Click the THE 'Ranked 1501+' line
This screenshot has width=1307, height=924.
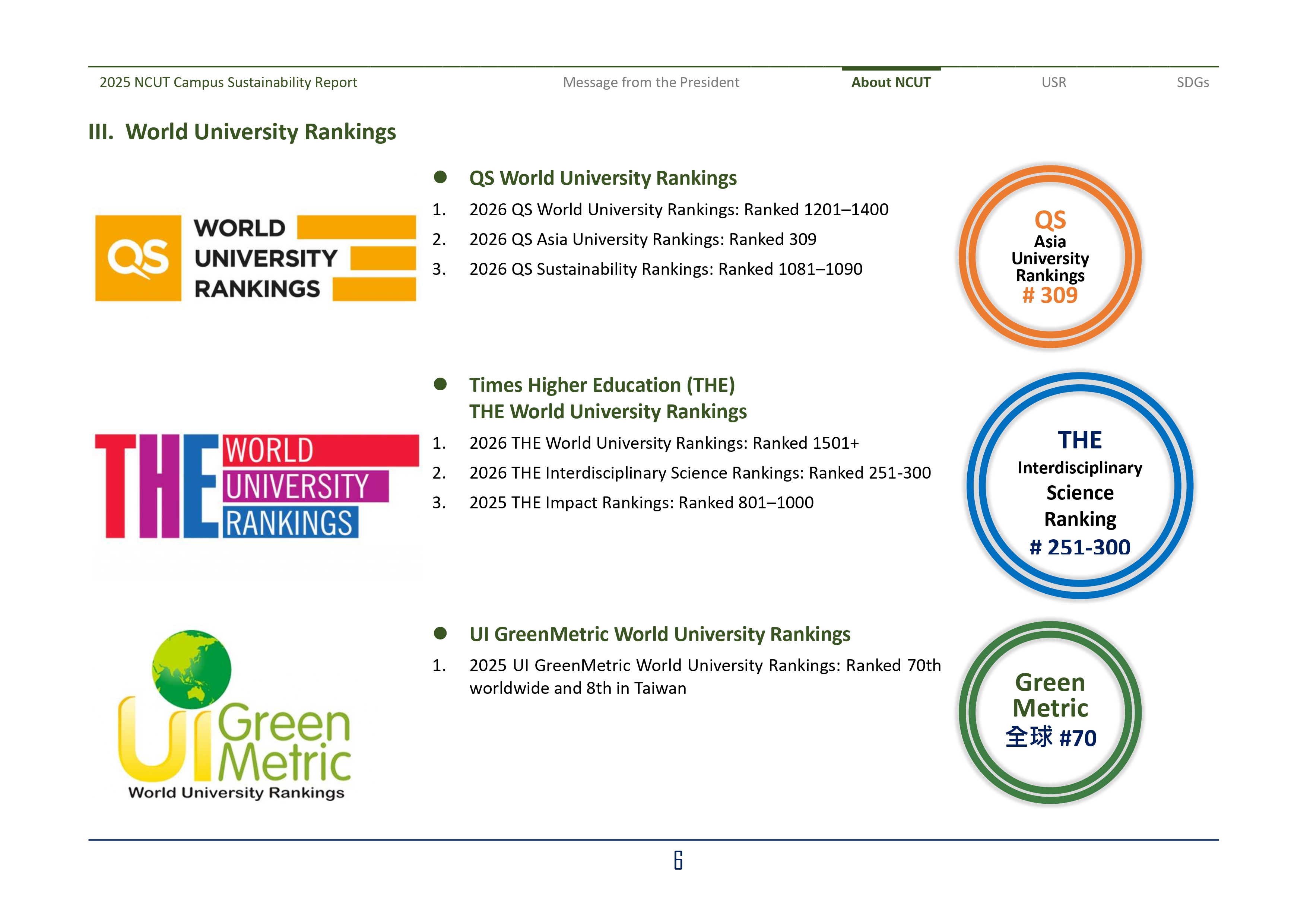[x=664, y=443]
